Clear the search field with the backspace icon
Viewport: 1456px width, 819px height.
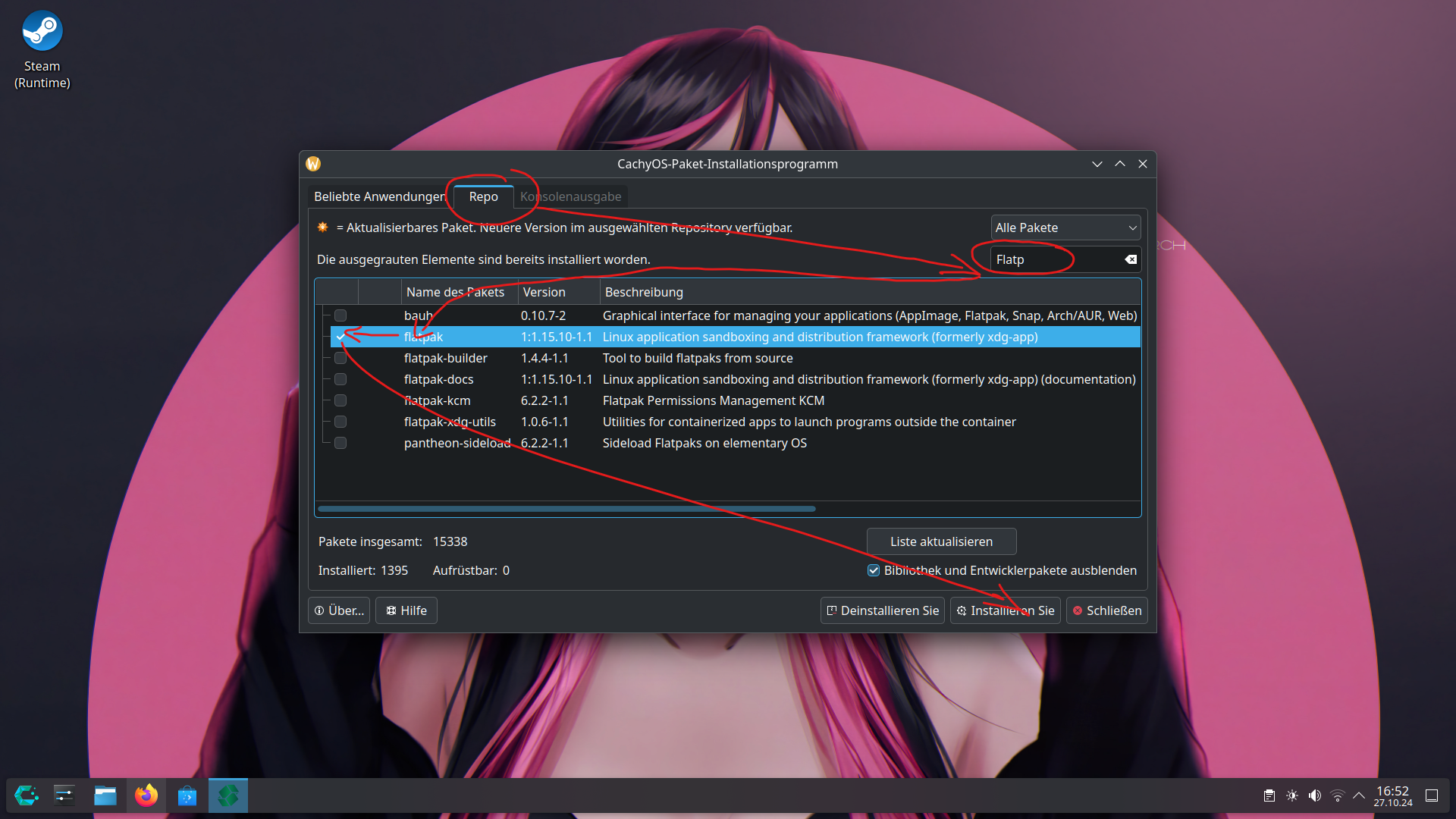coord(1131,259)
